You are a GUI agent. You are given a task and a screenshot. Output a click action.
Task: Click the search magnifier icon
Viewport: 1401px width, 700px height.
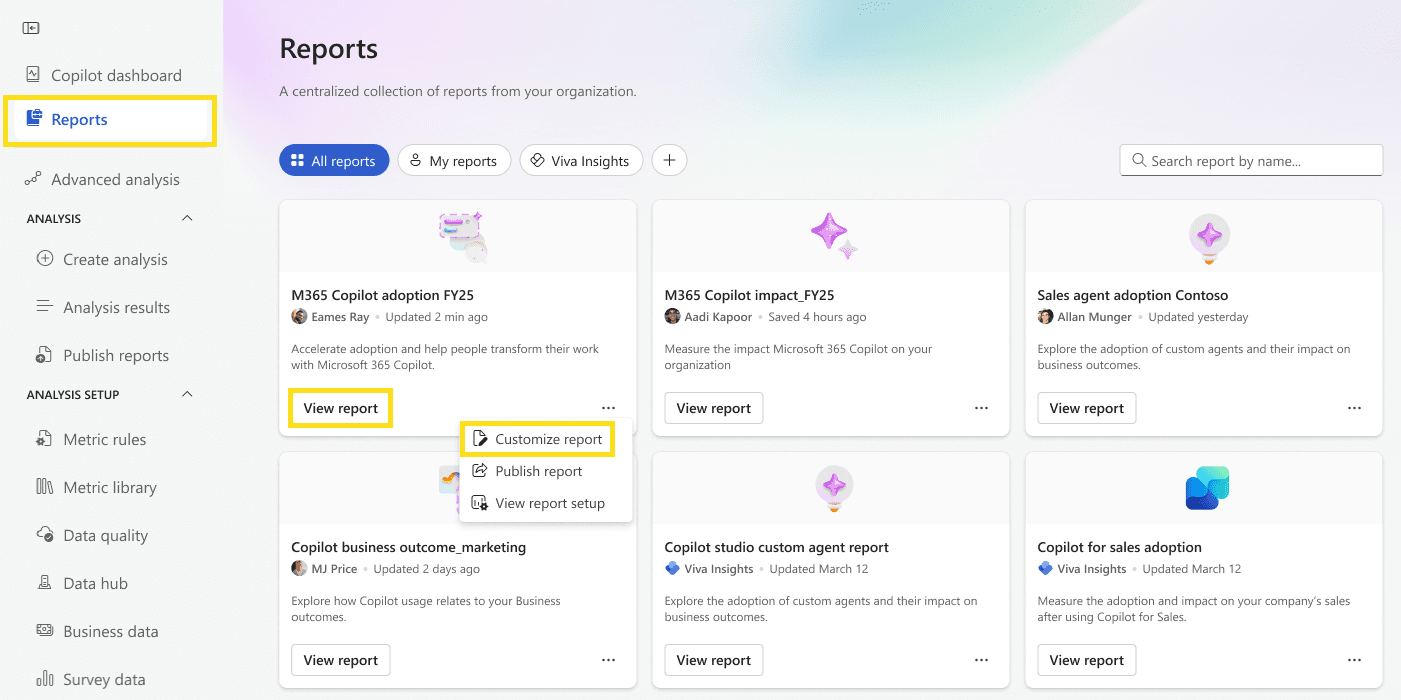pyautogui.click(x=1138, y=160)
